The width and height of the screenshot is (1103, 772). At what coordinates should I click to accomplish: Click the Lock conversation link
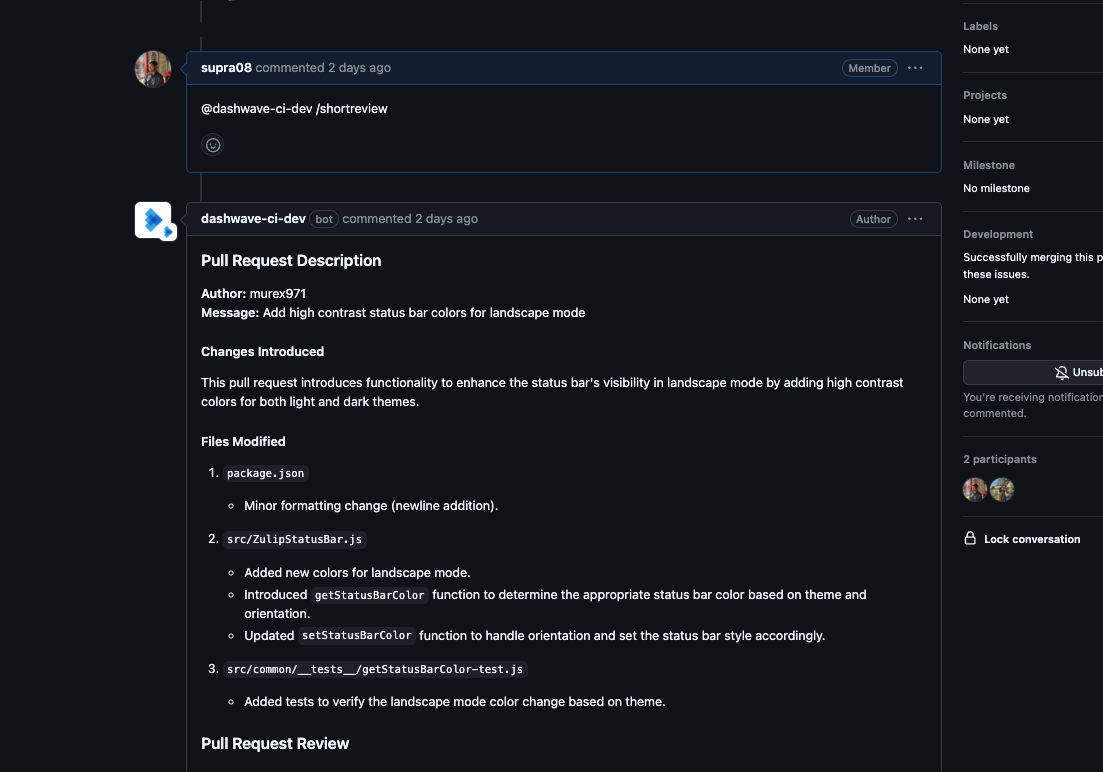point(1031,539)
